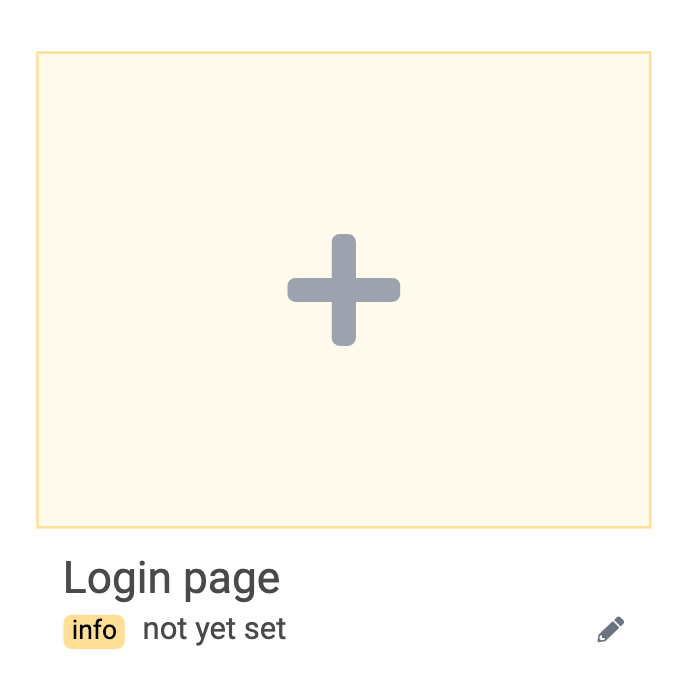Open the empty Login page placeholder thumbnail

344,290
